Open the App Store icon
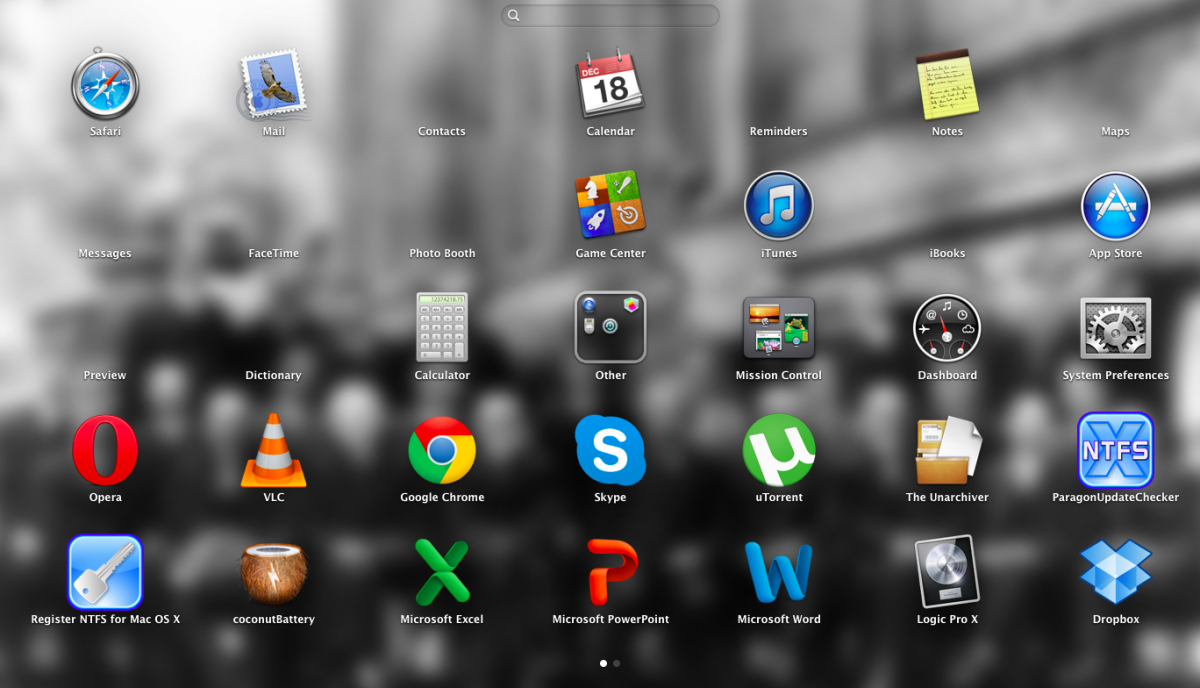The height and width of the screenshot is (688, 1200). tap(1115, 206)
